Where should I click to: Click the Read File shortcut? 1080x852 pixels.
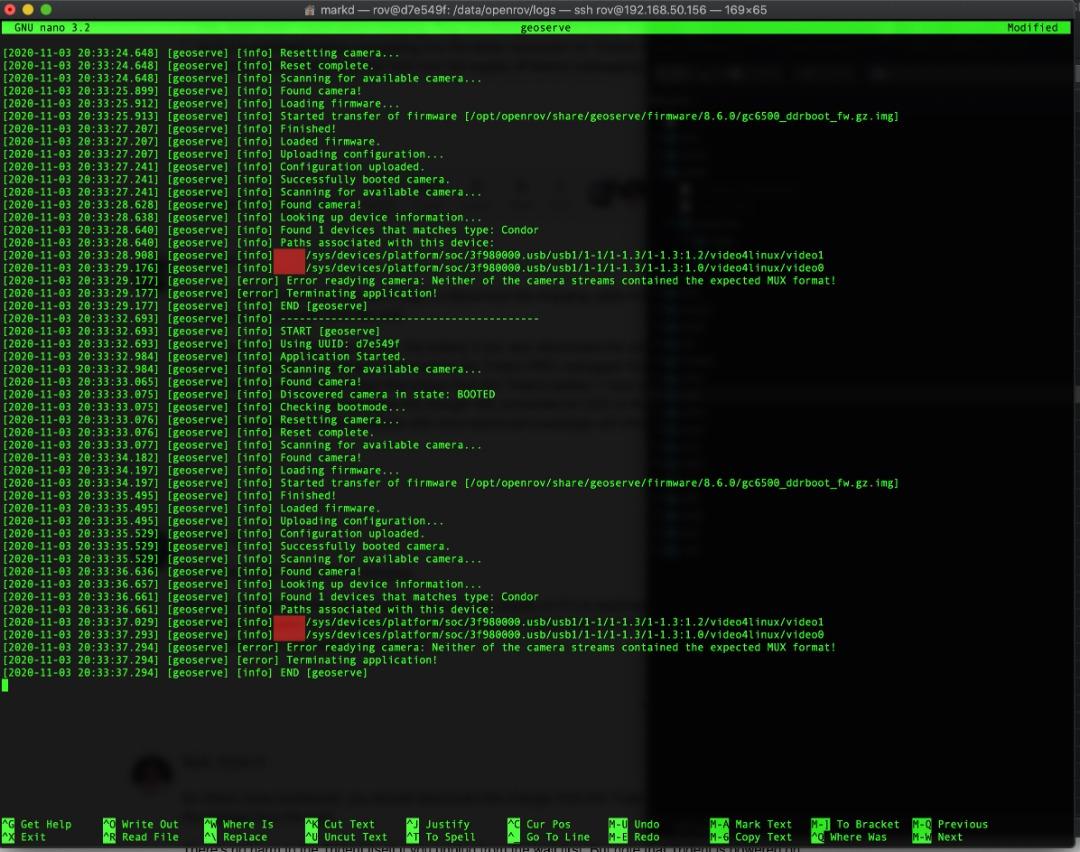(x=150, y=837)
